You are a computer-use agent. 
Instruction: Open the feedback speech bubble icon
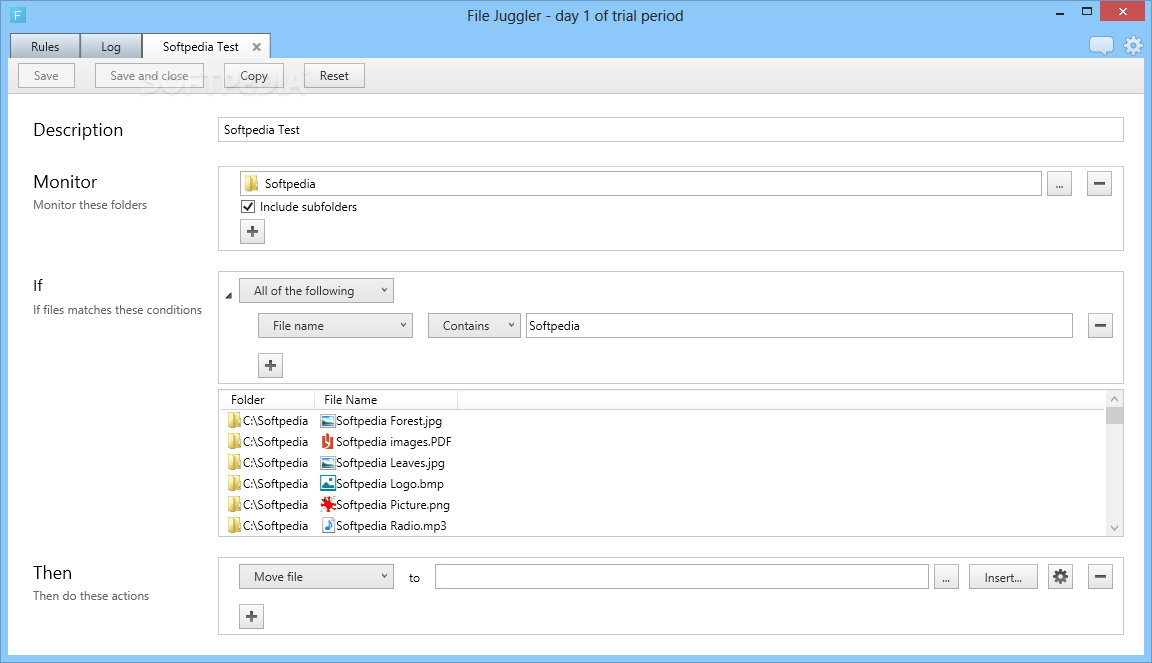coord(1101,46)
